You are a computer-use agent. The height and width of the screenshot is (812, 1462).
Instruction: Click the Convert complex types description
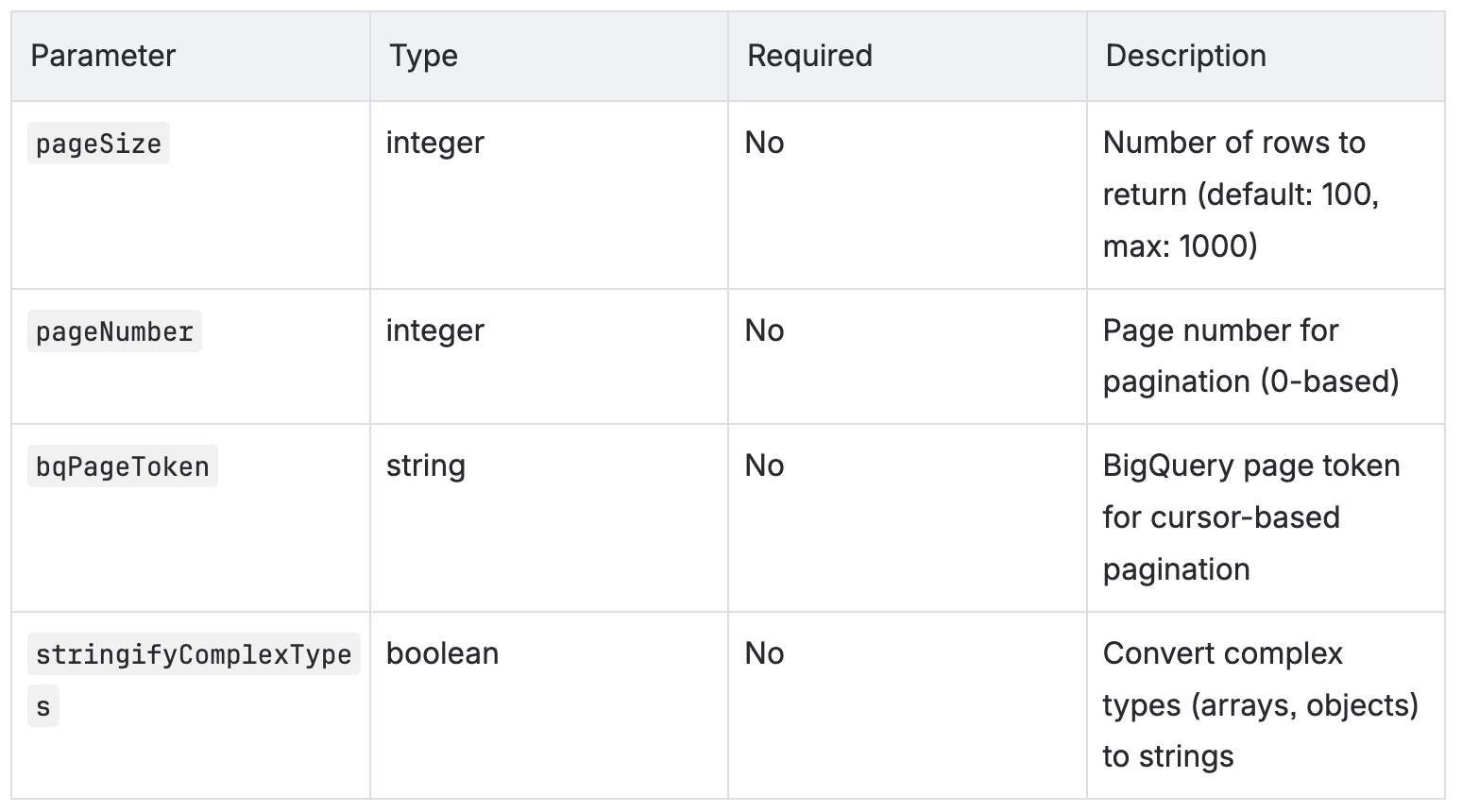(x=1260, y=705)
